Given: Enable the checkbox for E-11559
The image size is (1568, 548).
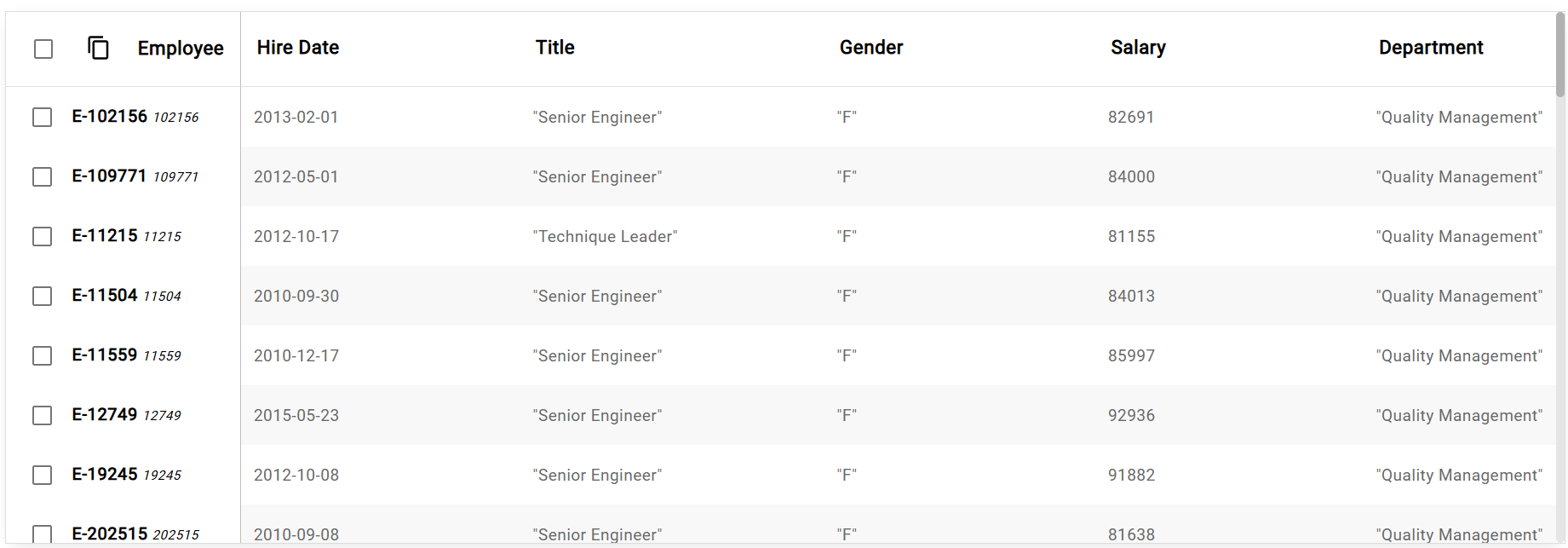Looking at the screenshot, I should (x=42, y=355).
